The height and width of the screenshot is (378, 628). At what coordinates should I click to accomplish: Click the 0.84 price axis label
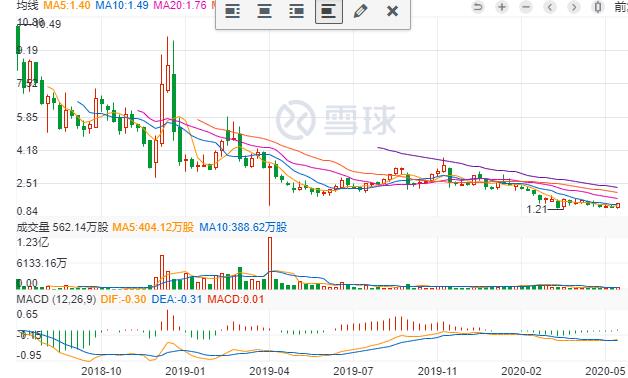coord(27,211)
